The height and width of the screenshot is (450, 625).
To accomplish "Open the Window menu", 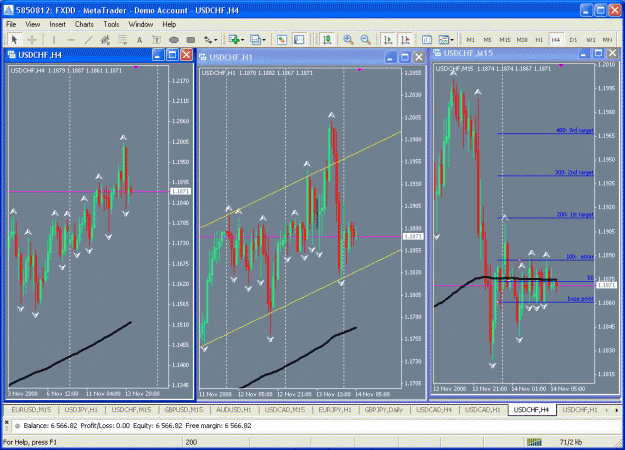I will pyautogui.click(x=141, y=24).
